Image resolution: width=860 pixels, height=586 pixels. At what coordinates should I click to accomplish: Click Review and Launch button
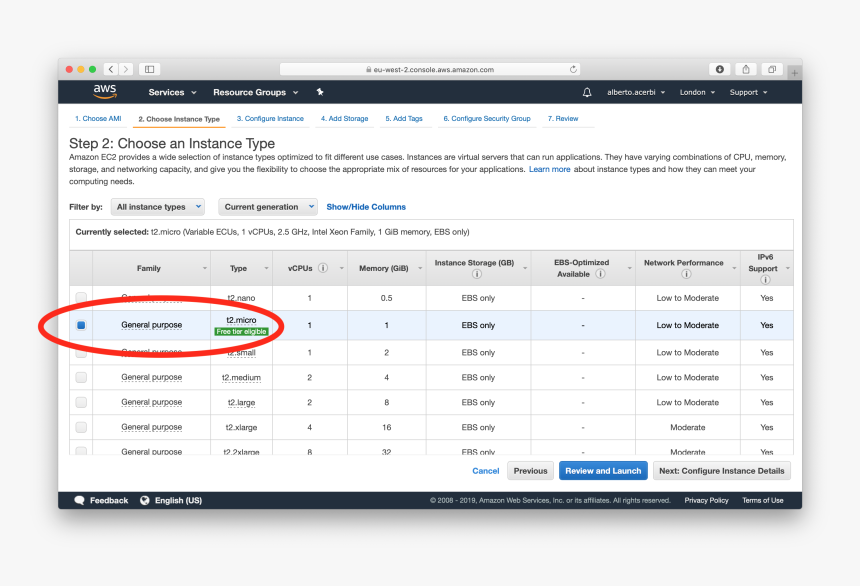pyautogui.click(x=603, y=471)
